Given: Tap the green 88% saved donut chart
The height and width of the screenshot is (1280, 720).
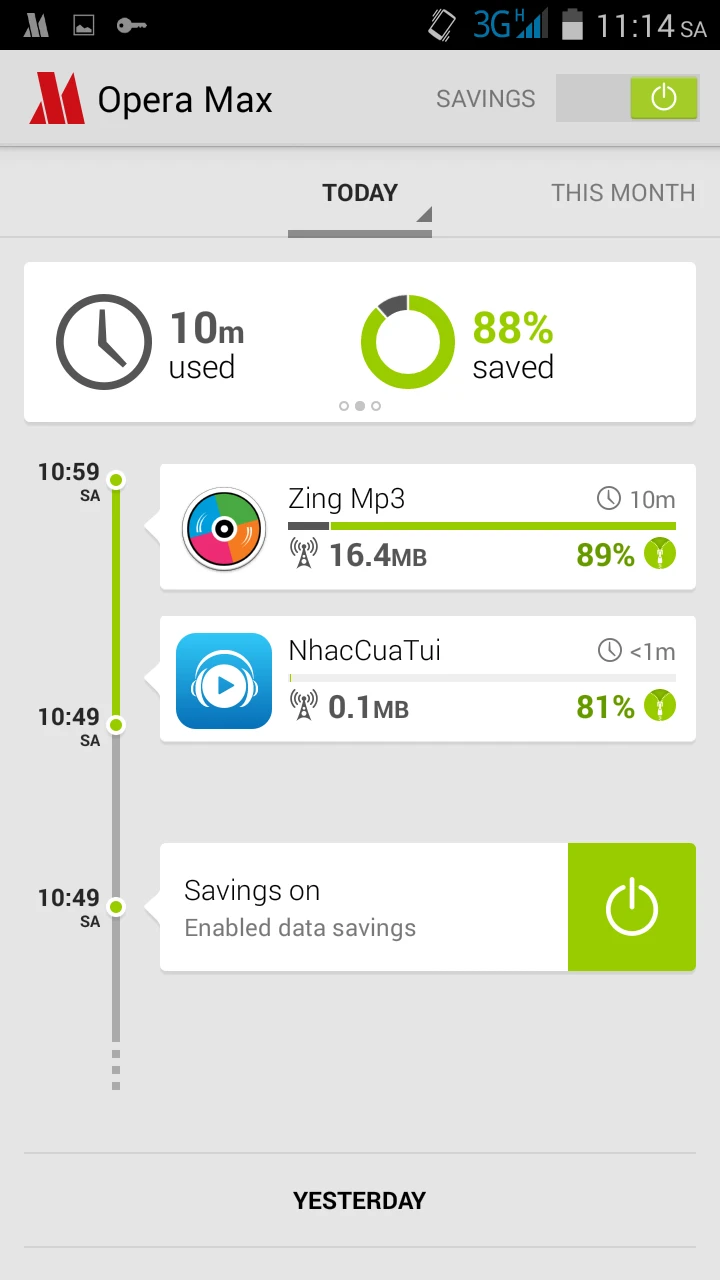Looking at the screenshot, I should tap(407, 342).
